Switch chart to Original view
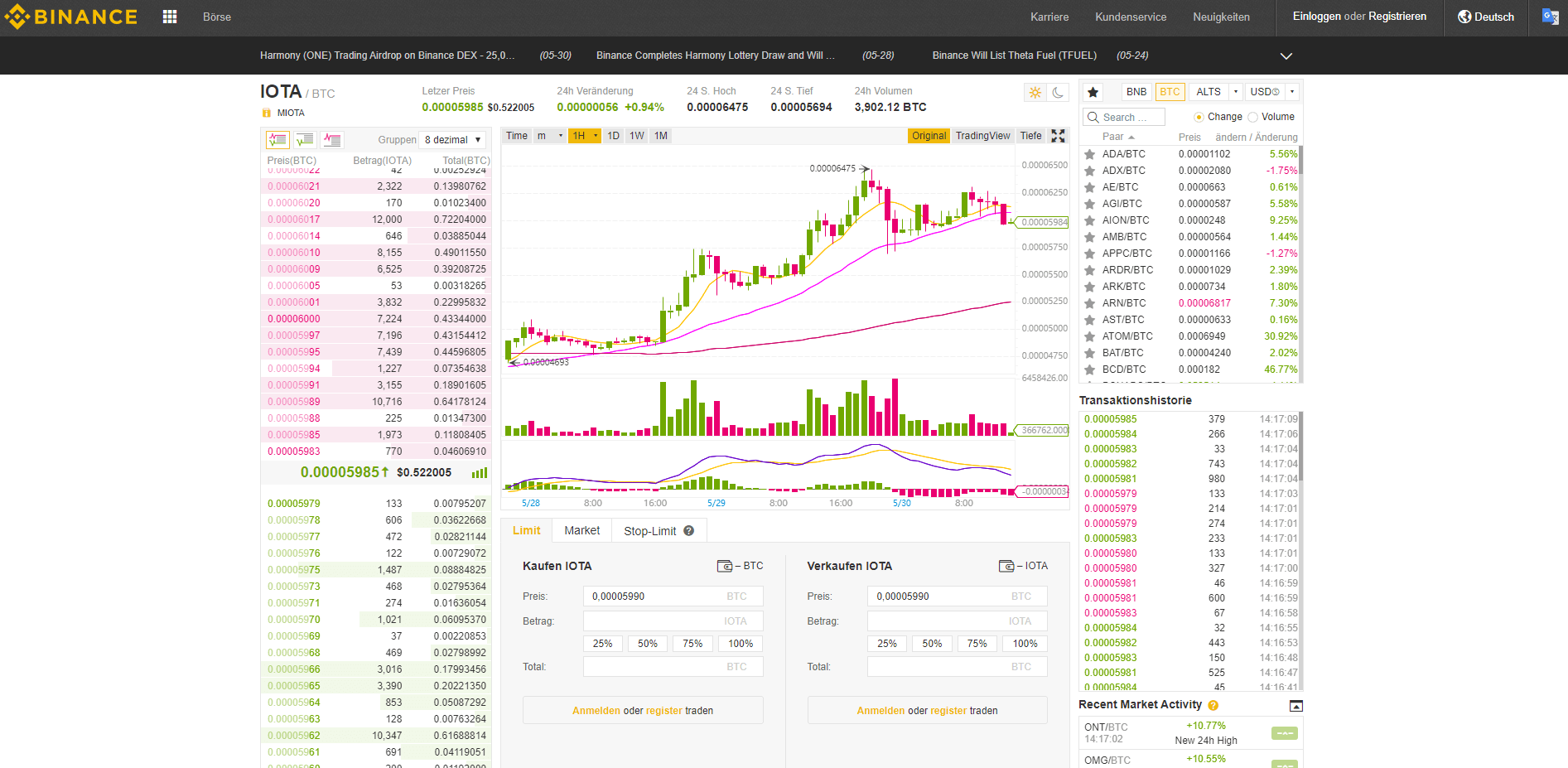Screen dimensions: 1568x768 [929, 136]
